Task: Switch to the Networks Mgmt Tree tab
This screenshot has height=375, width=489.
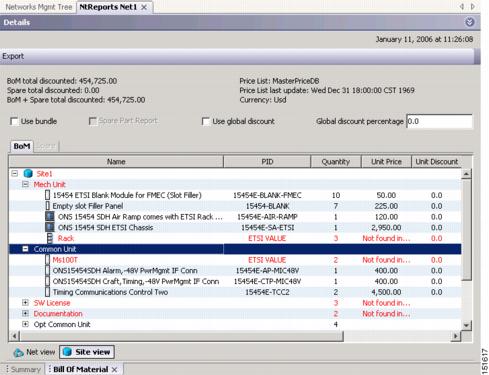Action: pyautogui.click(x=38, y=7)
